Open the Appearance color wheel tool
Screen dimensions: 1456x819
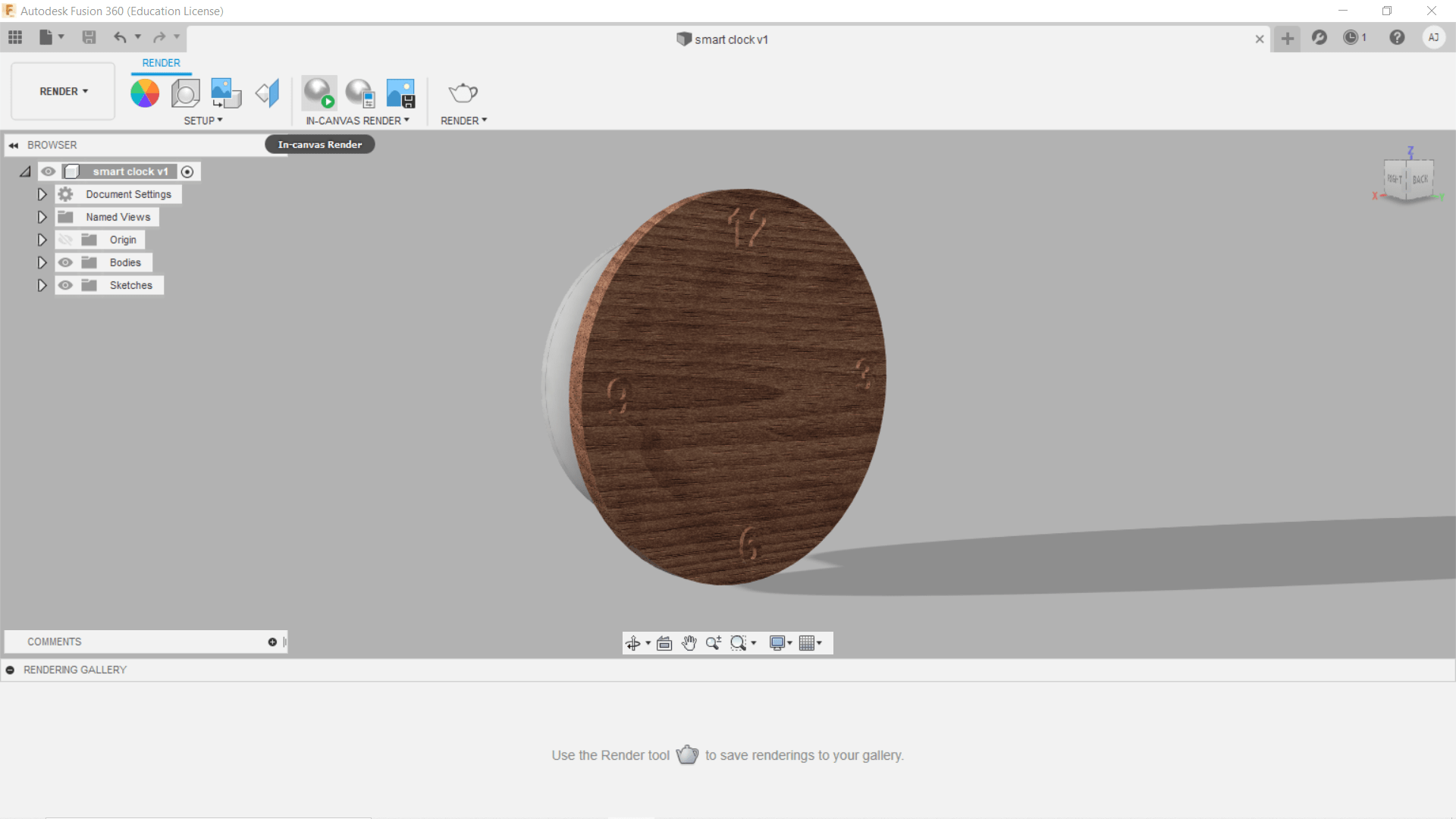[x=144, y=93]
